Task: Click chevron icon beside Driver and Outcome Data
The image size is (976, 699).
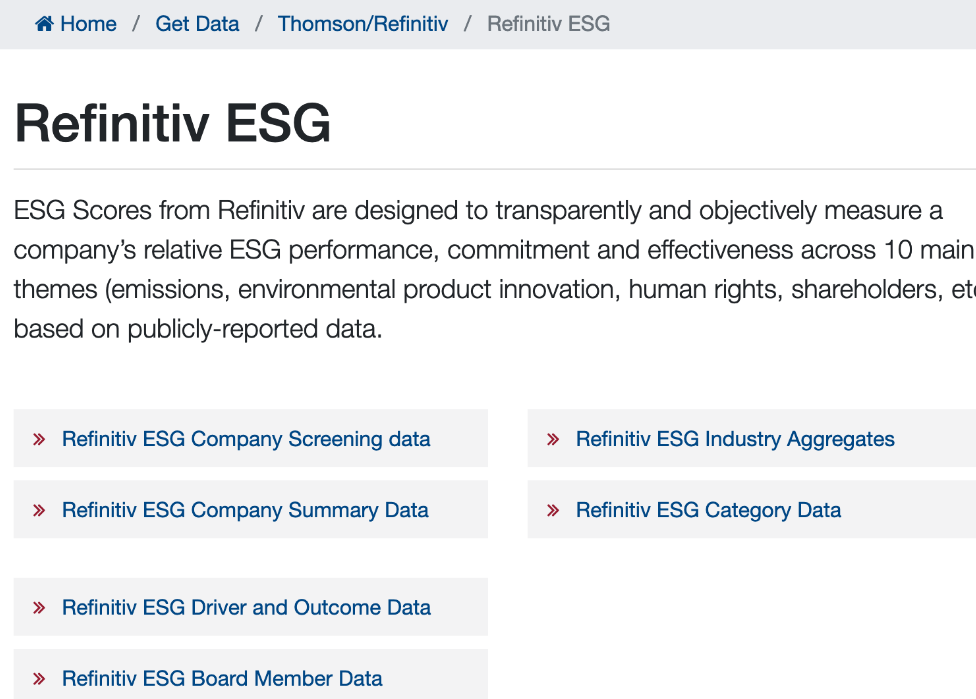Action: (39, 608)
